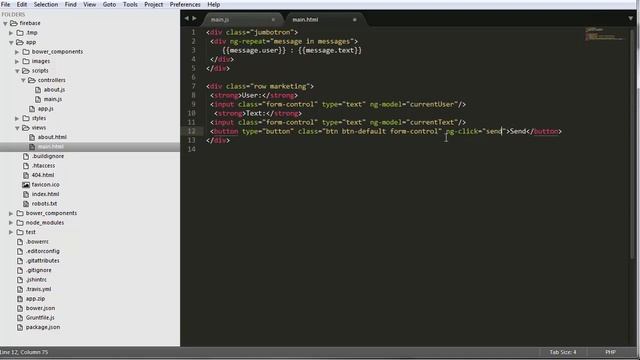Open the tab list dropdown arrow
Viewport: 640px width, 360px height.
click(631, 19)
